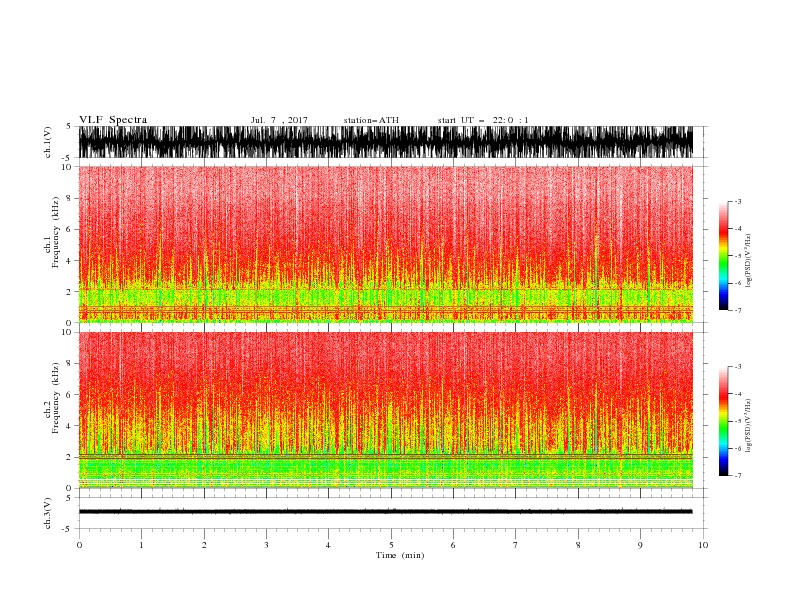The height and width of the screenshot is (612, 792).
Task: Click the "-5" label on ch.2 color bar
Action: click(738, 421)
